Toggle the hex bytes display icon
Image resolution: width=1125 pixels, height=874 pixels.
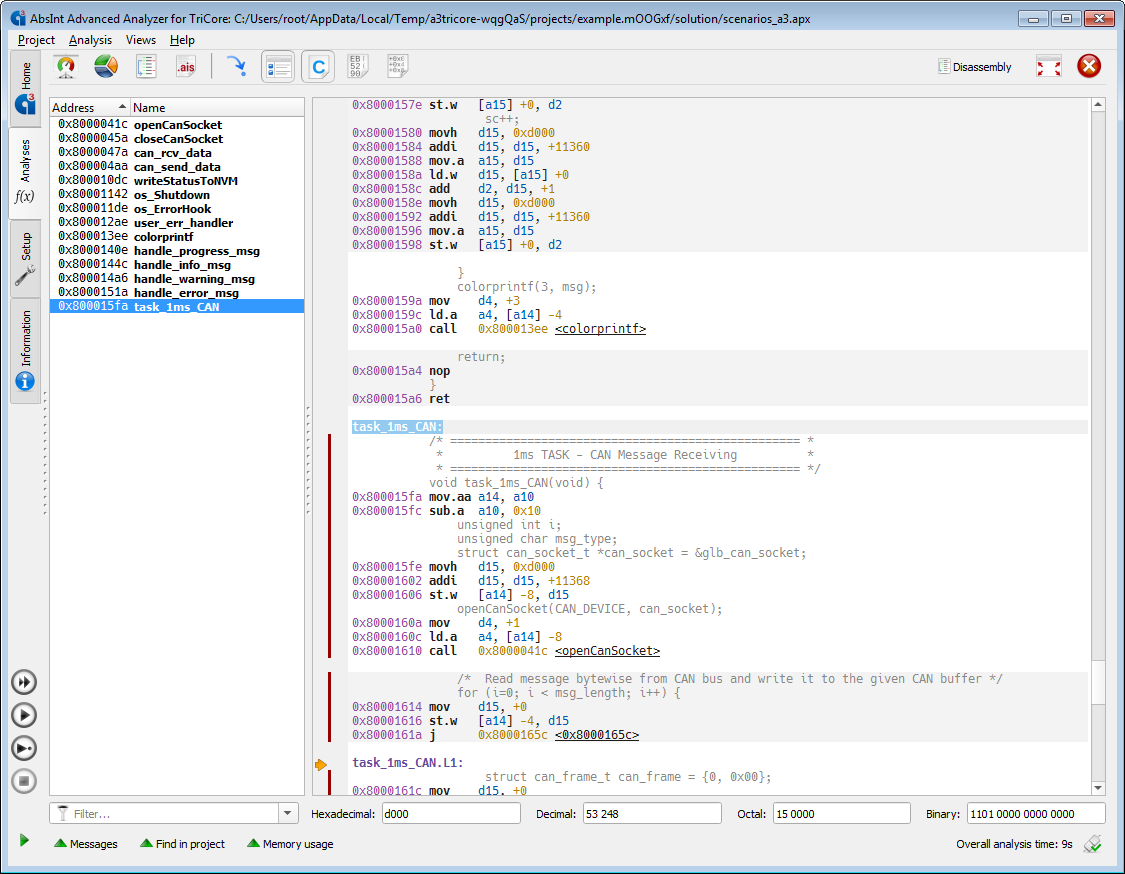(x=357, y=67)
